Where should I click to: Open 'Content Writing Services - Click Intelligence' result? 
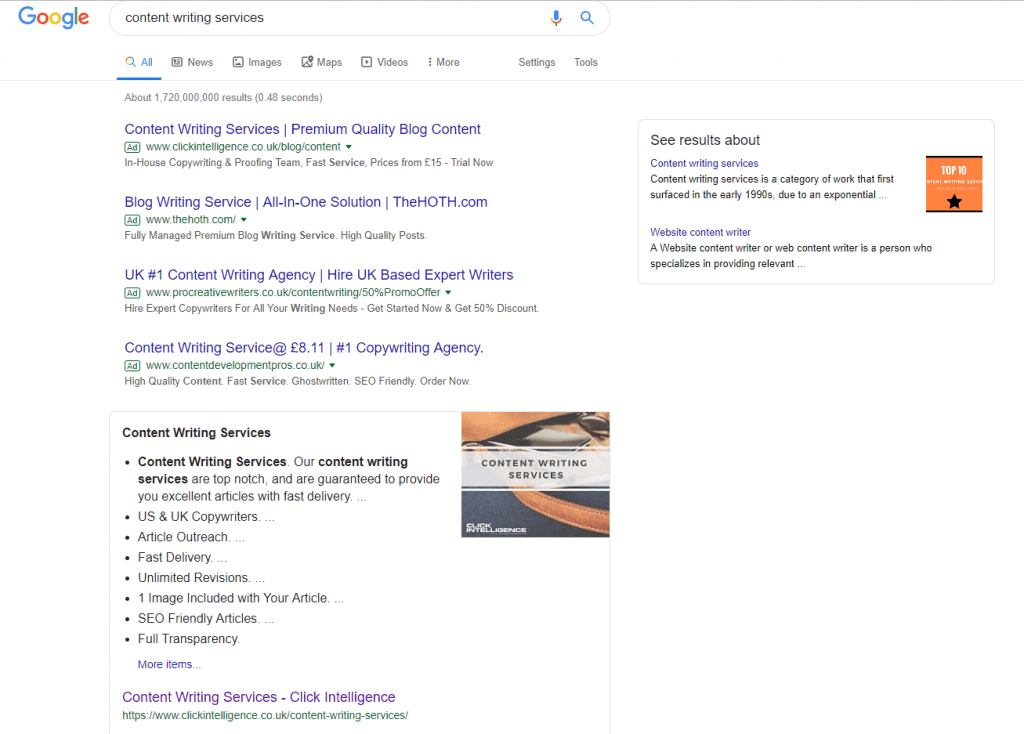pos(258,697)
